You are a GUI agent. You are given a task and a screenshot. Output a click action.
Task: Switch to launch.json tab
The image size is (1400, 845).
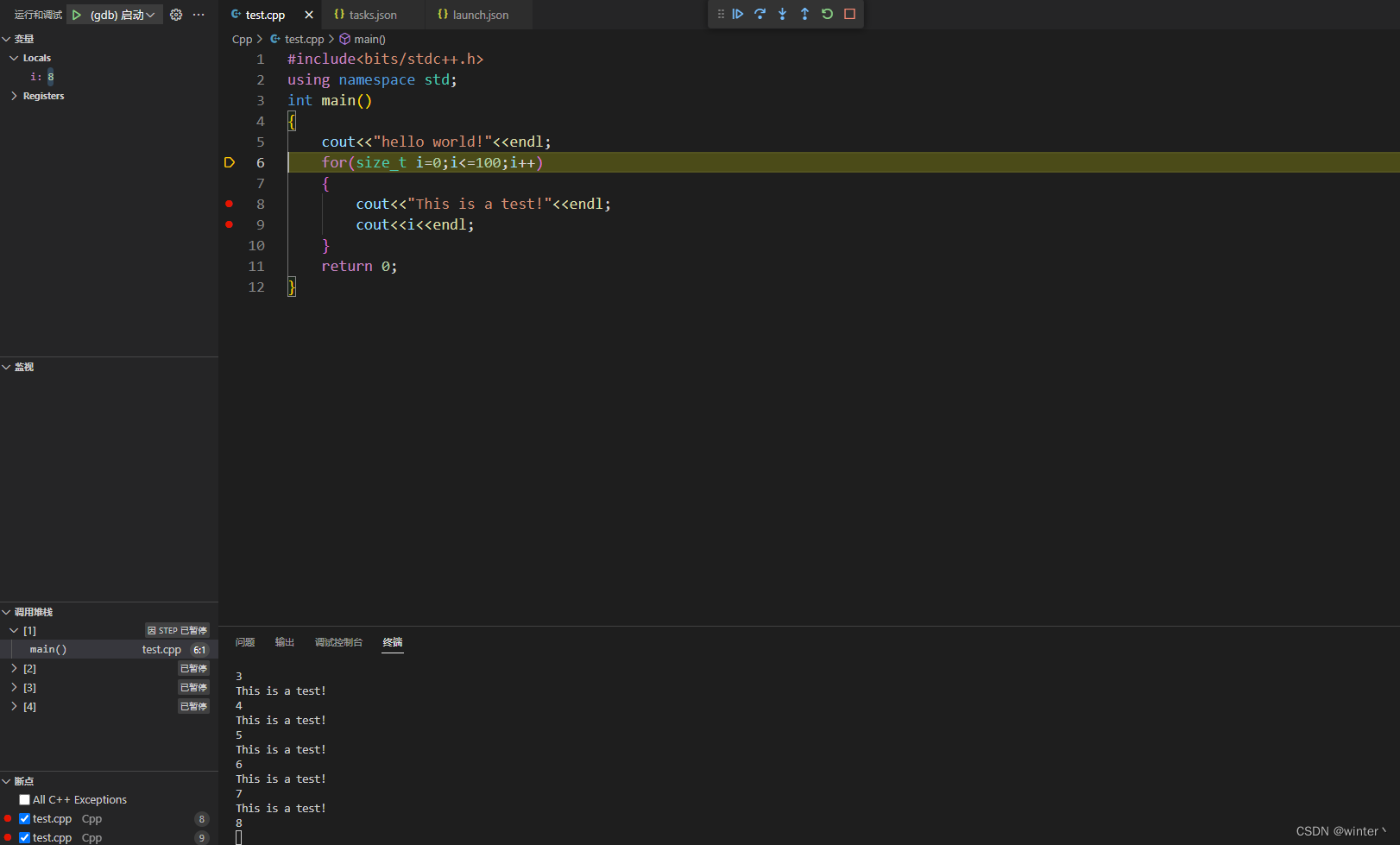tap(480, 15)
